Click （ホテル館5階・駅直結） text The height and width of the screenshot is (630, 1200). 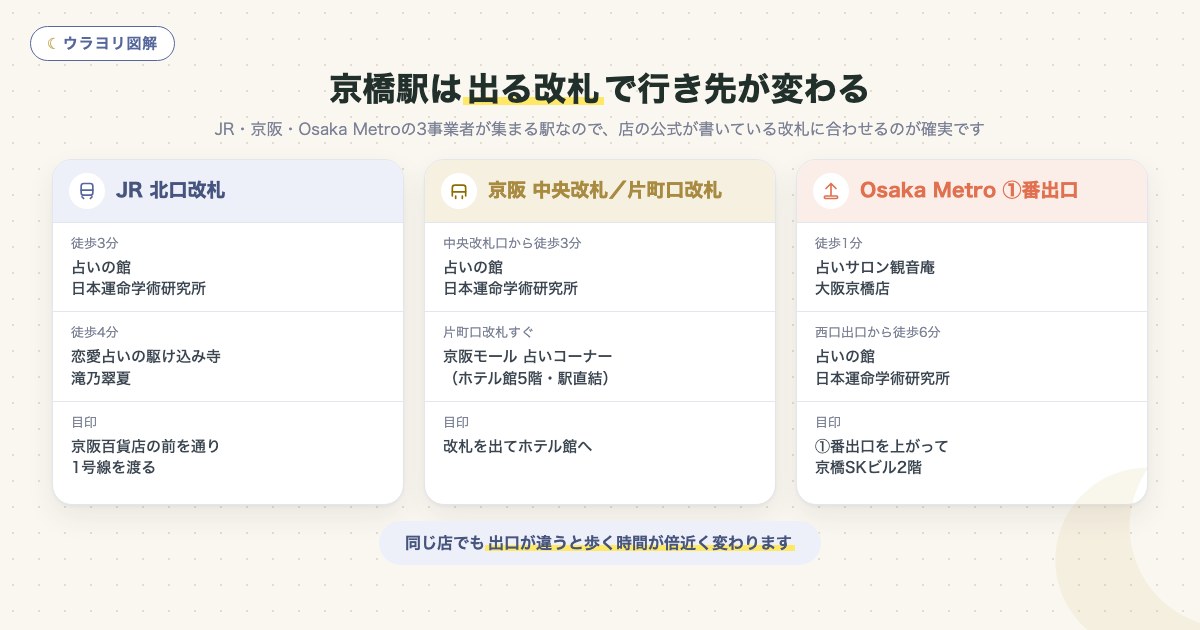527,378
